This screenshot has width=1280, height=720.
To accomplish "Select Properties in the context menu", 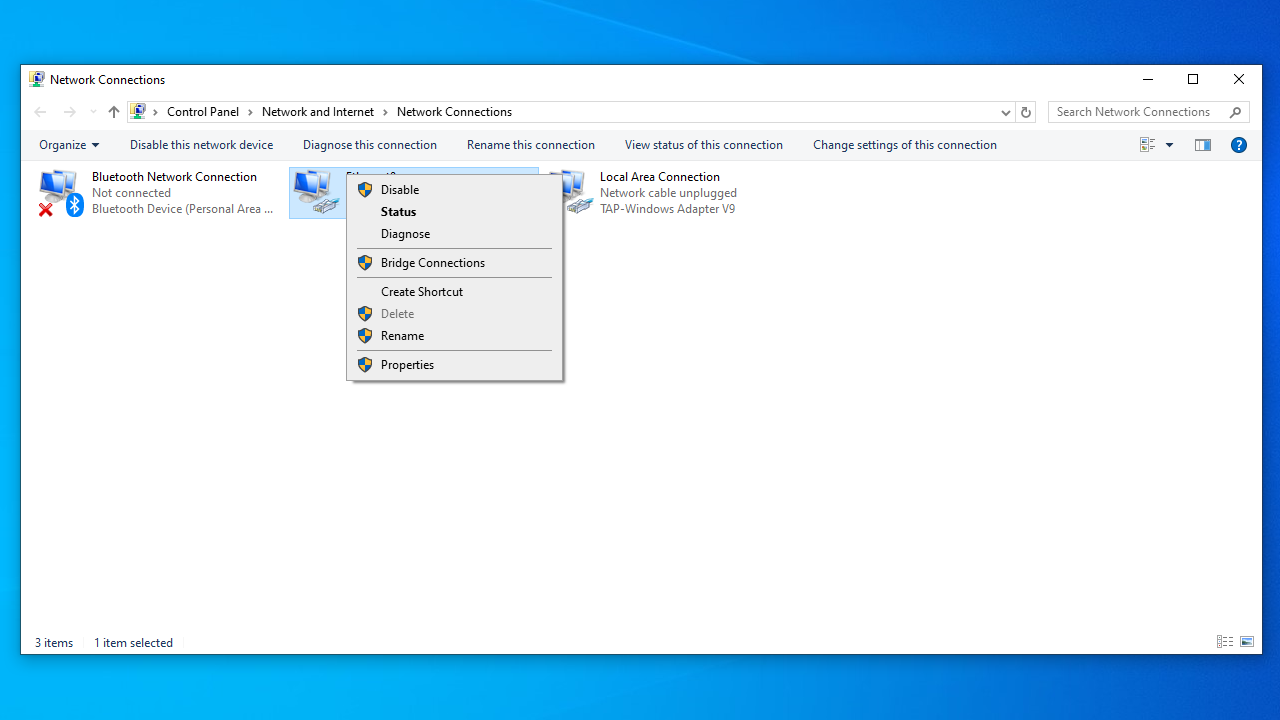I will click(x=407, y=365).
